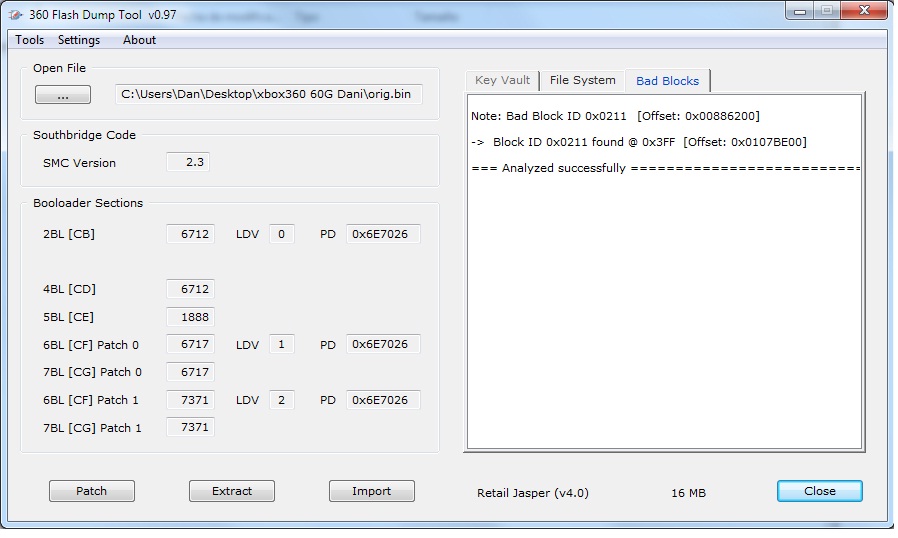Open the Tools menu

[30, 40]
